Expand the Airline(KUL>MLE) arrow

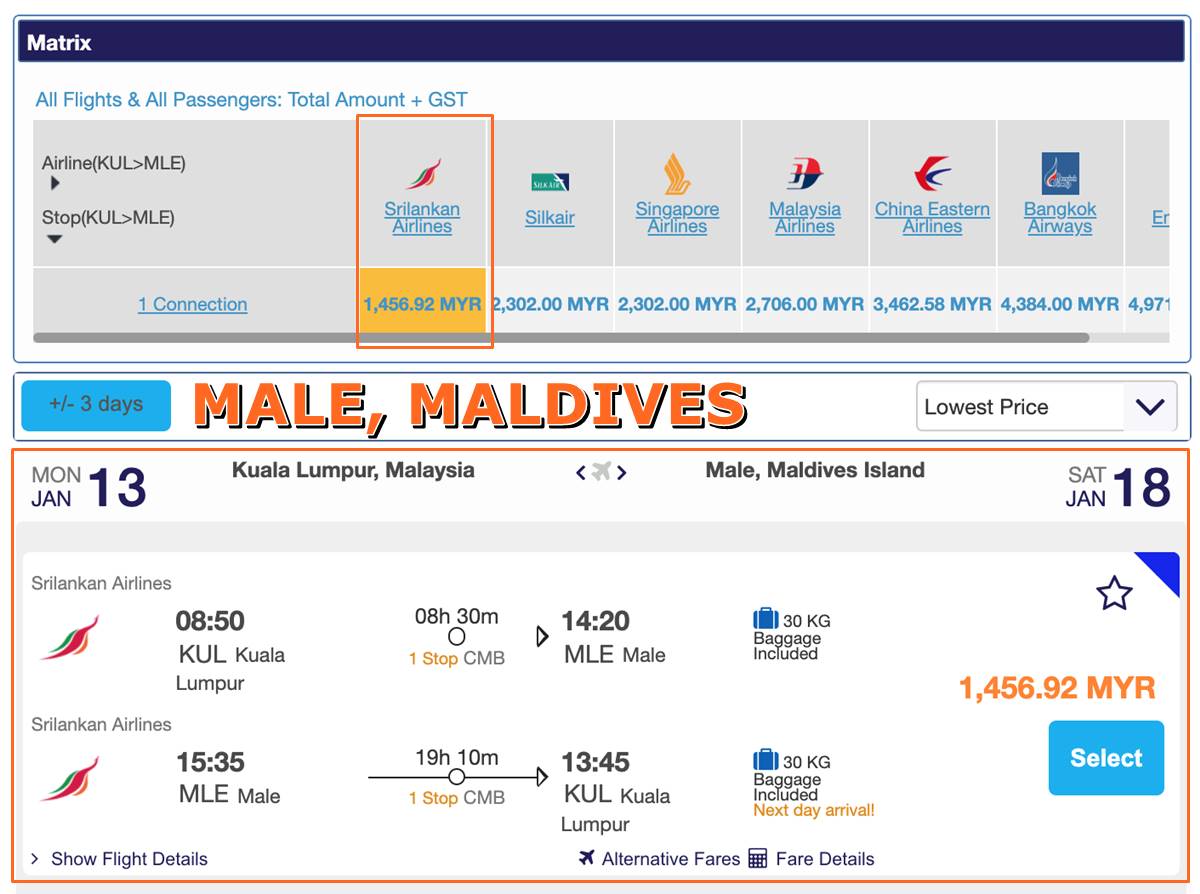[x=55, y=183]
